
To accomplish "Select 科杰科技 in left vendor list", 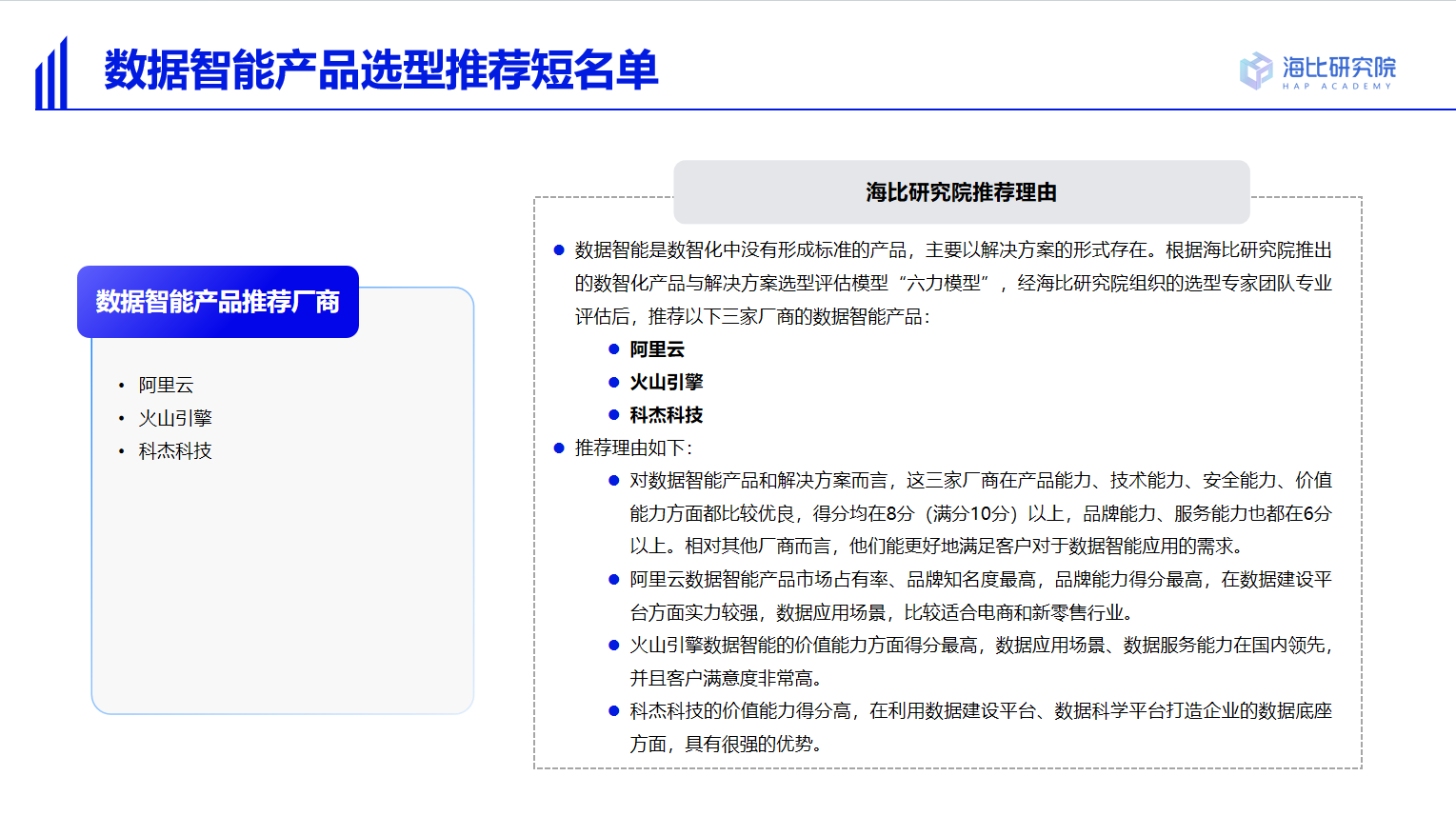I will point(175,451).
